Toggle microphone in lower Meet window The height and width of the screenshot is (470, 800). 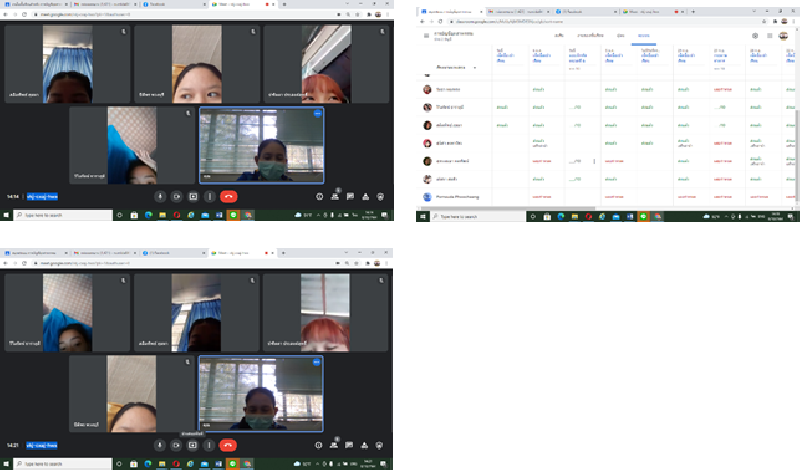pos(160,445)
